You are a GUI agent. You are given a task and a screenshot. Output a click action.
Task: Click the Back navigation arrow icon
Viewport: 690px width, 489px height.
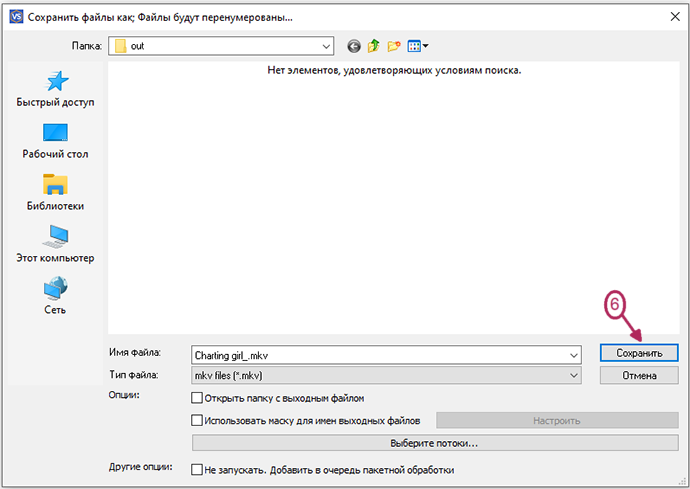click(x=353, y=46)
